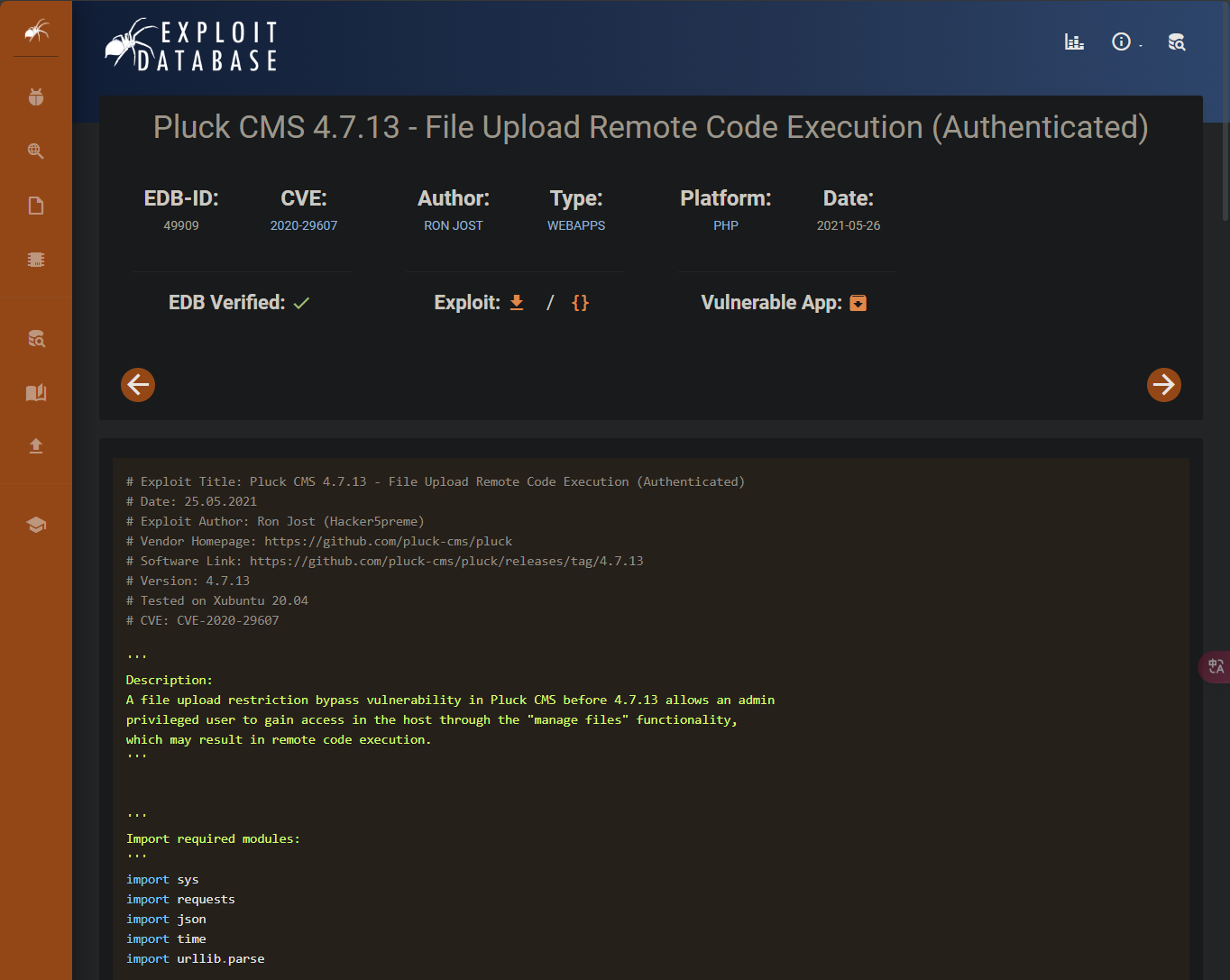1230x980 pixels.
Task: Open the SearchSploit Manual book icon
Action: click(x=36, y=392)
